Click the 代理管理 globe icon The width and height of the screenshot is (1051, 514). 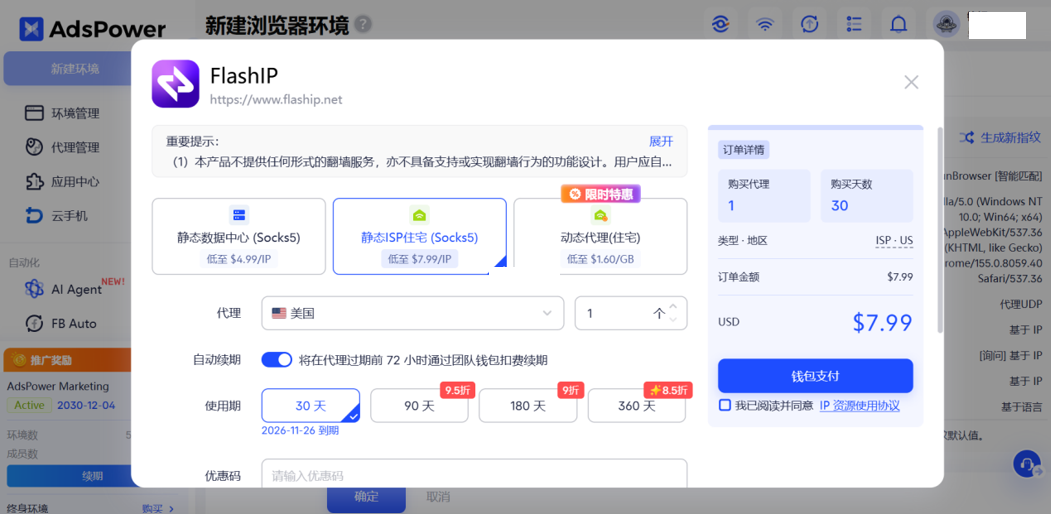coord(34,147)
